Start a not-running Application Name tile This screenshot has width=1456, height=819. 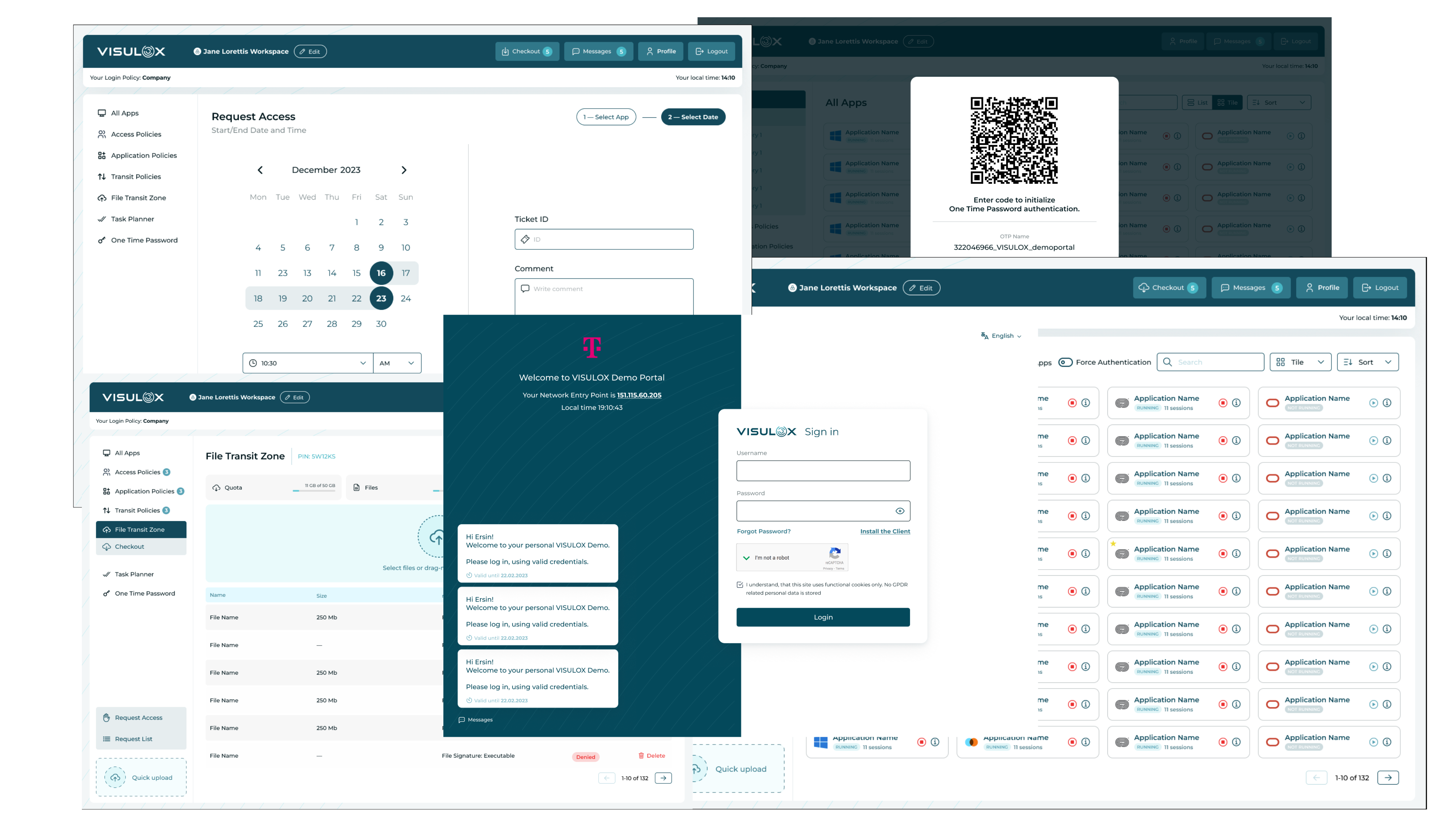point(1373,403)
